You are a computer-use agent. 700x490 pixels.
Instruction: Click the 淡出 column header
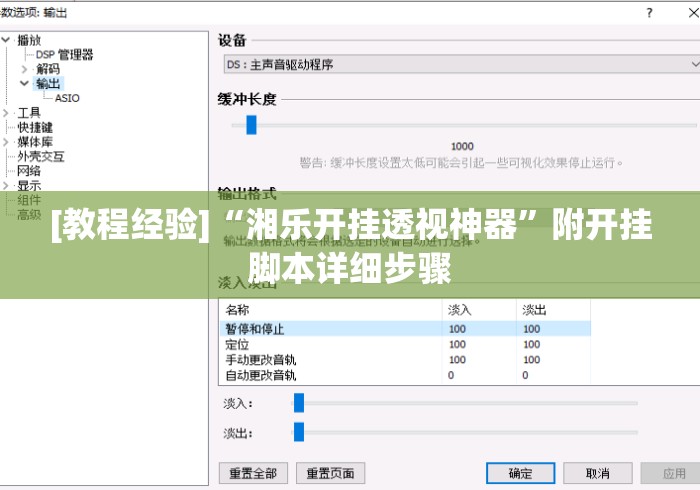[554, 310]
